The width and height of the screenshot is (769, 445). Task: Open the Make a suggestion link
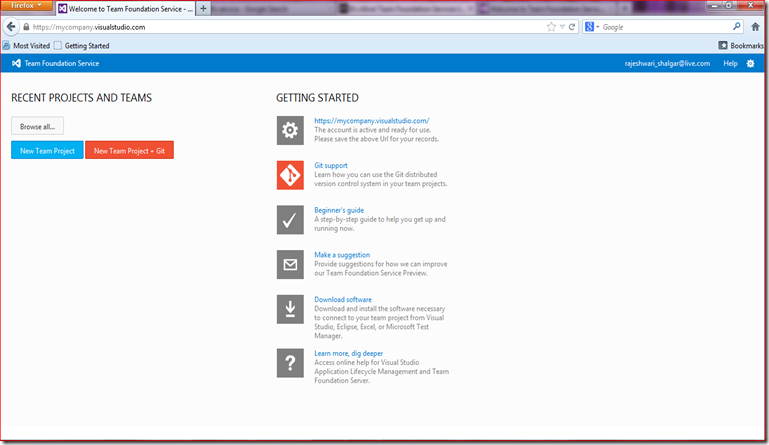[342, 255]
